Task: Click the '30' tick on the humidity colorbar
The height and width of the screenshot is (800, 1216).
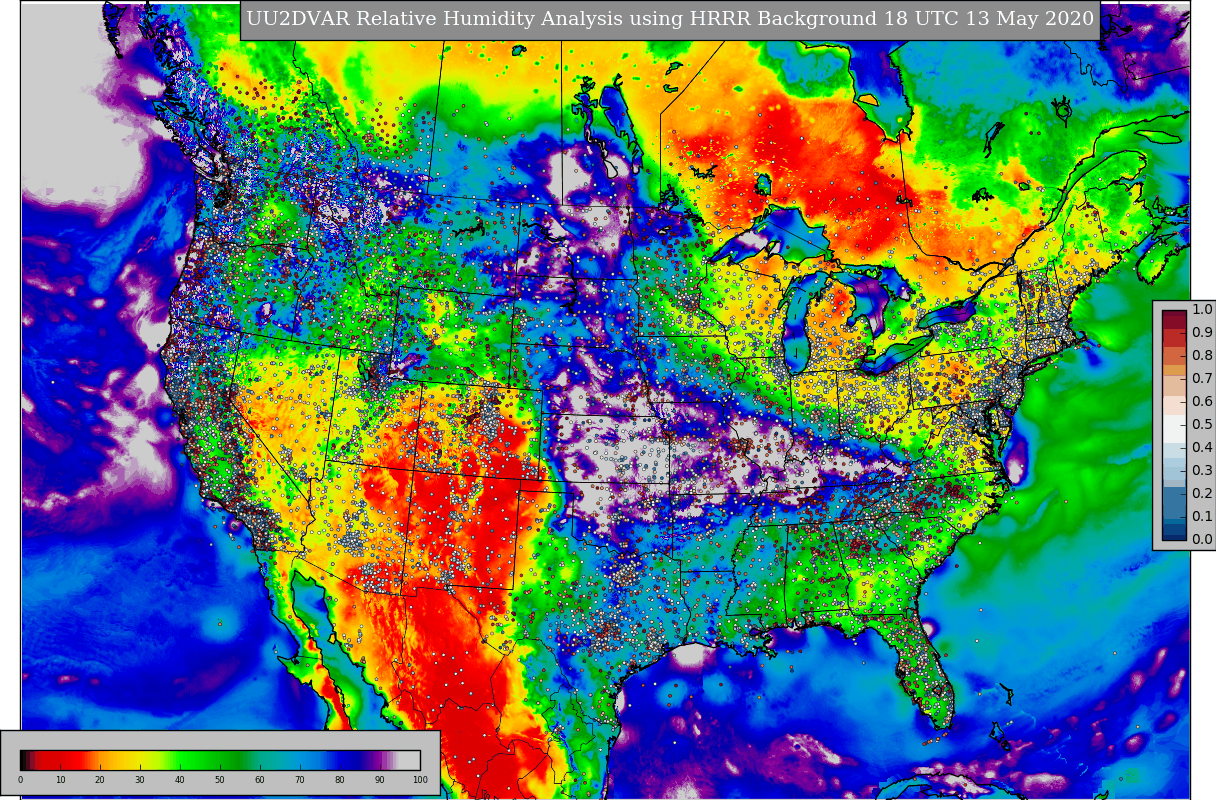Action: [x=140, y=780]
